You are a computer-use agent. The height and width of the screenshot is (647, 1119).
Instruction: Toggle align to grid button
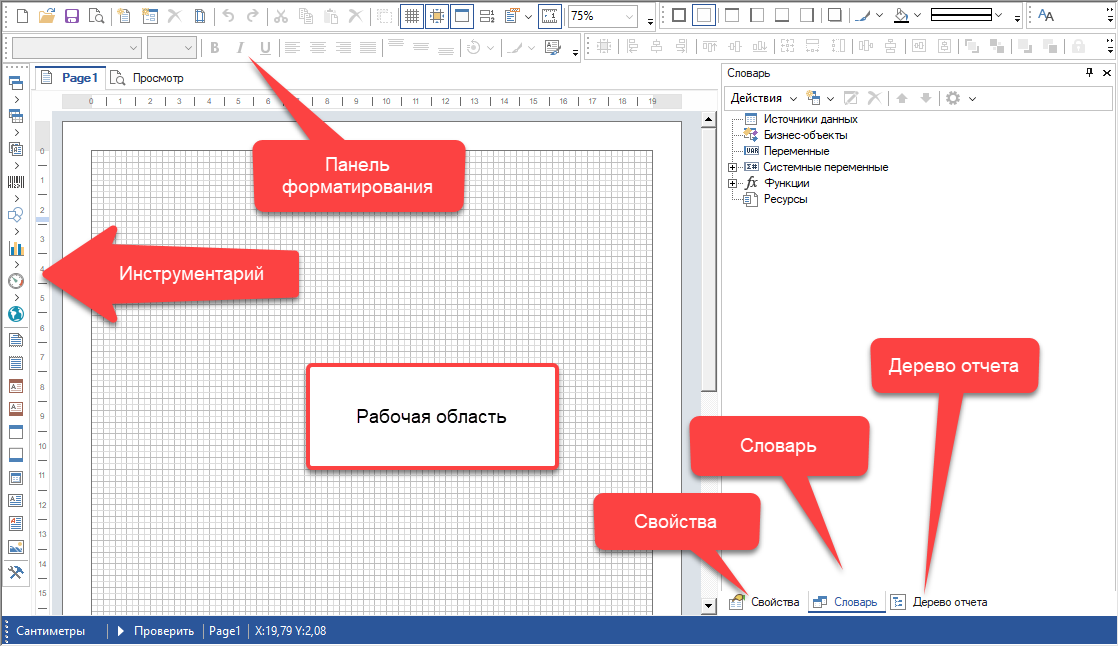tap(437, 16)
